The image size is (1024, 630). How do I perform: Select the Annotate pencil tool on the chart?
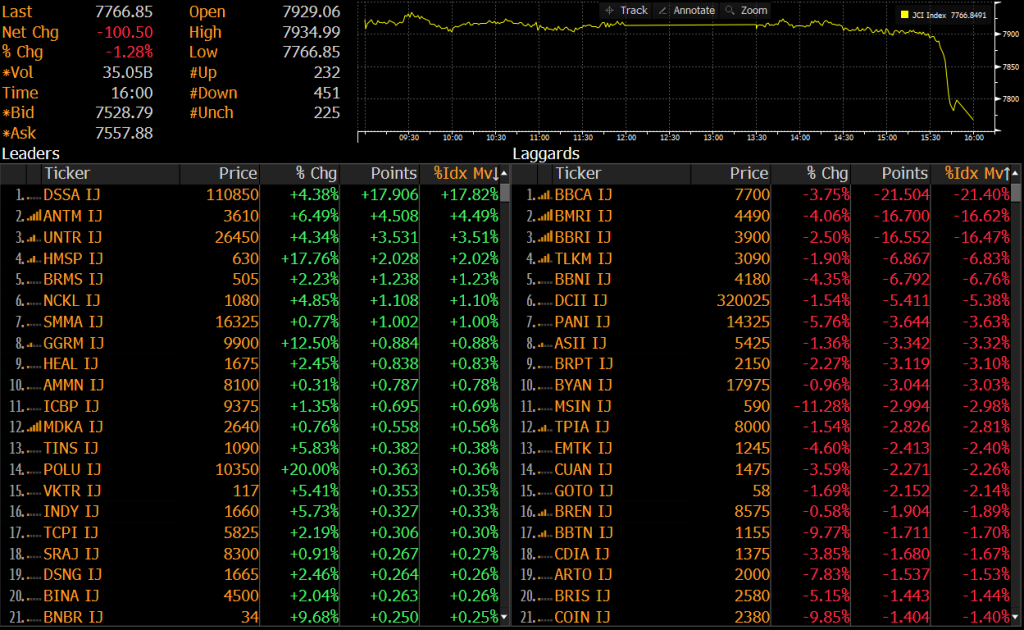(x=686, y=10)
